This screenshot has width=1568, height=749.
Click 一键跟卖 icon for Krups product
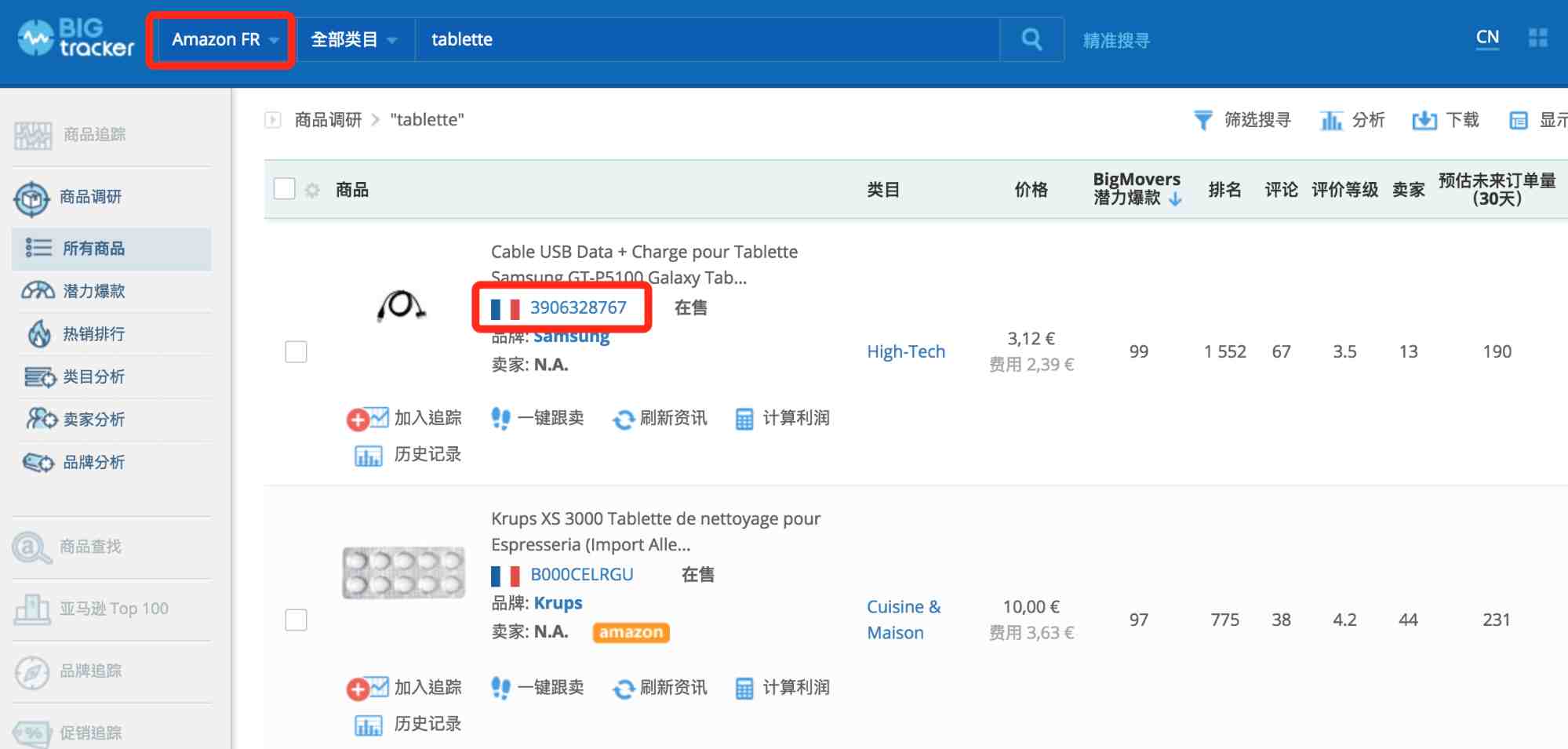click(500, 688)
